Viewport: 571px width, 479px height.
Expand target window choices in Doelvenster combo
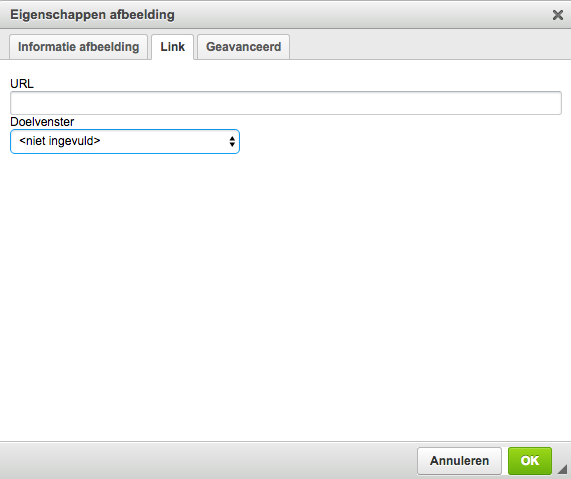(x=125, y=141)
